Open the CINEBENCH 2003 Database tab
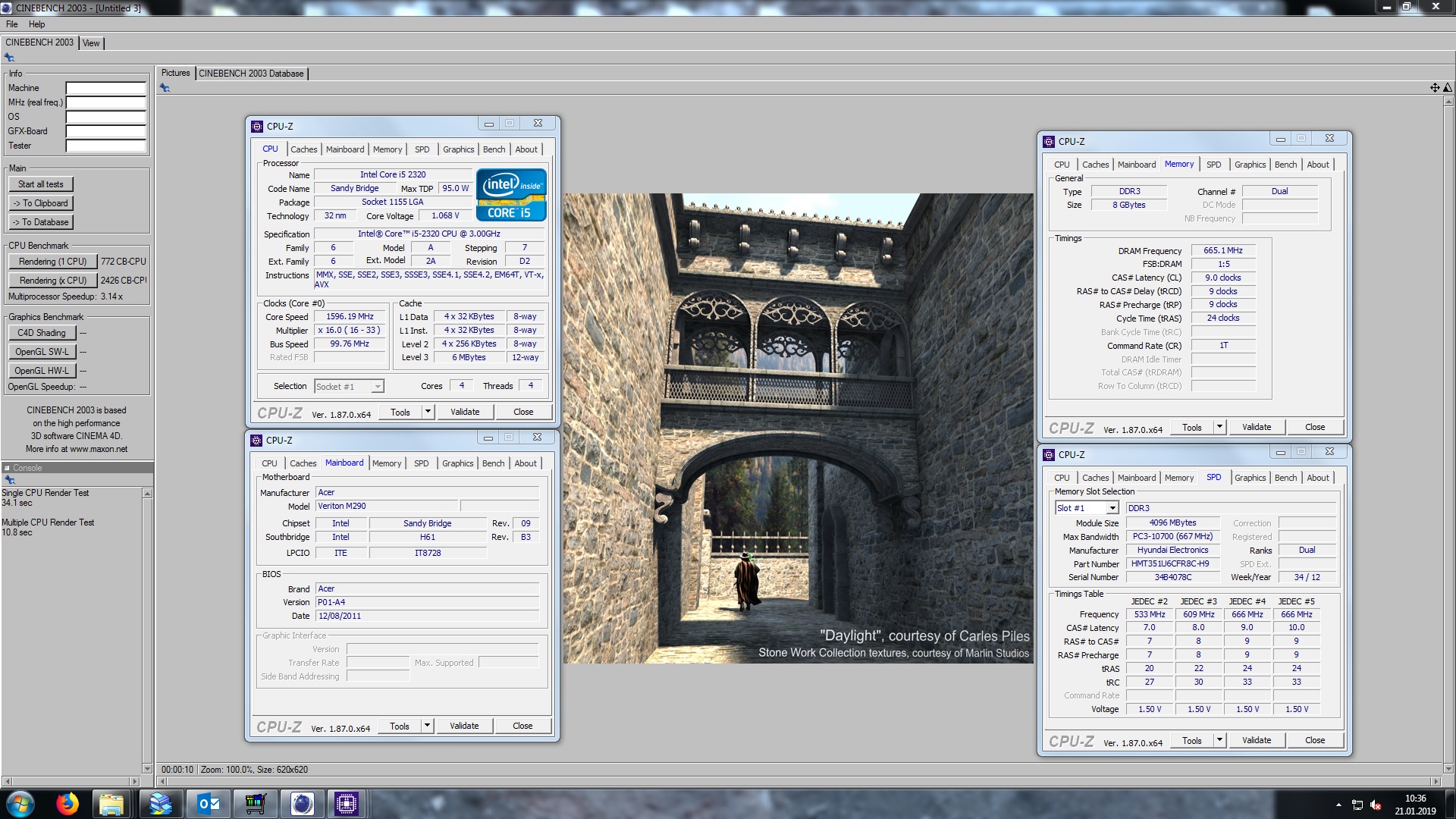1456x819 pixels. pyautogui.click(x=251, y=74)
